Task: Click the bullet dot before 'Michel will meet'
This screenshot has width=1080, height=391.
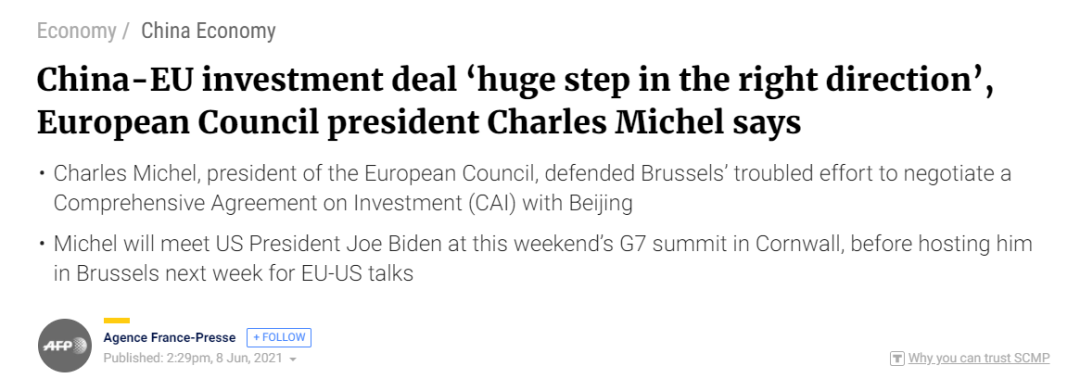Action: (41, 244)
